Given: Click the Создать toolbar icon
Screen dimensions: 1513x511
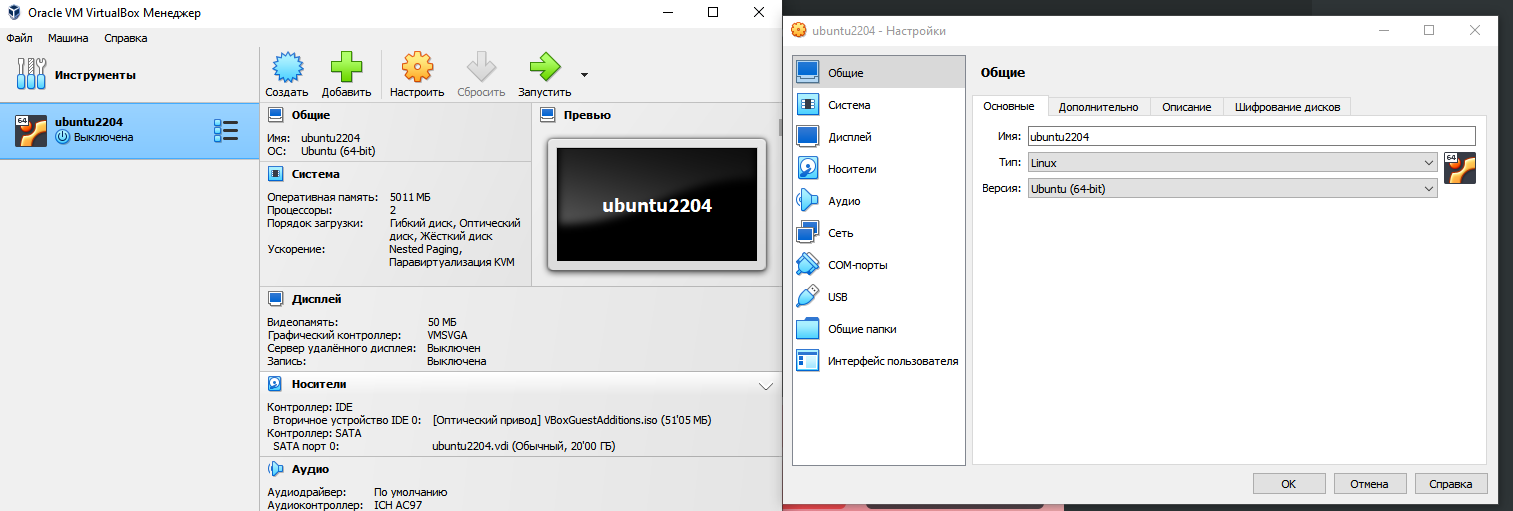Looking at the screenshot, I should pyautogui.click(x=287, y=67).
